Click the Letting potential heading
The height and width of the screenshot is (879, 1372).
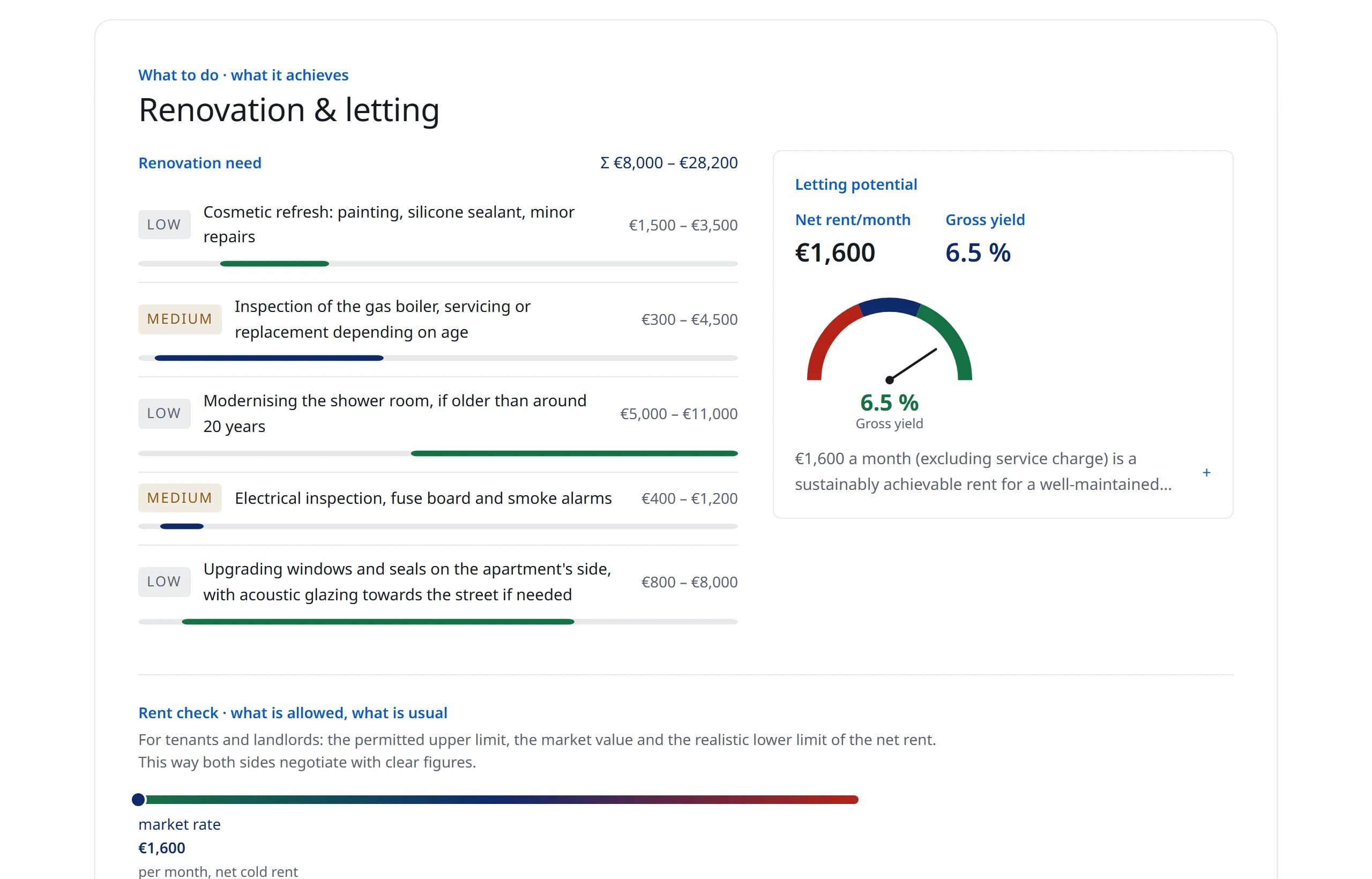[856, 184]
